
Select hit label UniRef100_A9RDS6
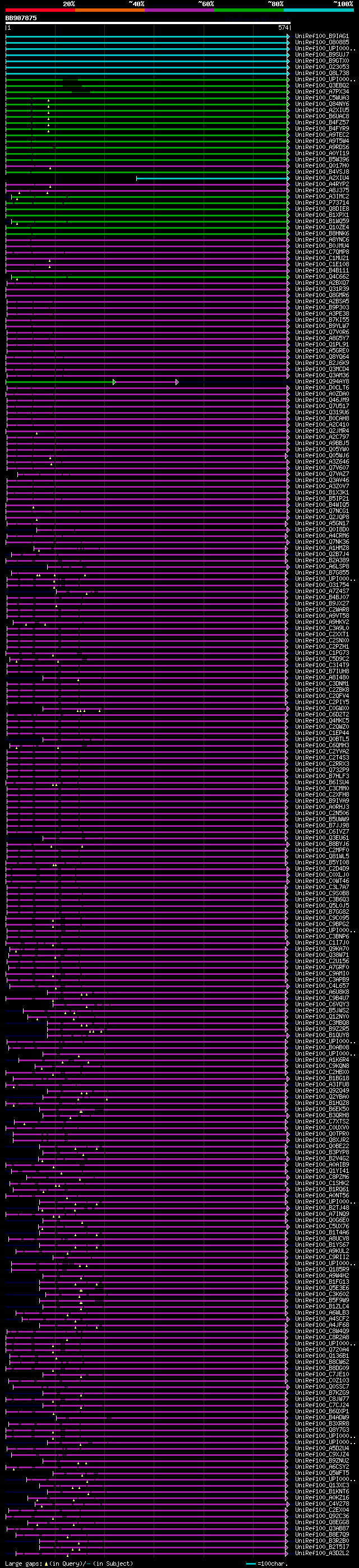point(323,147)
